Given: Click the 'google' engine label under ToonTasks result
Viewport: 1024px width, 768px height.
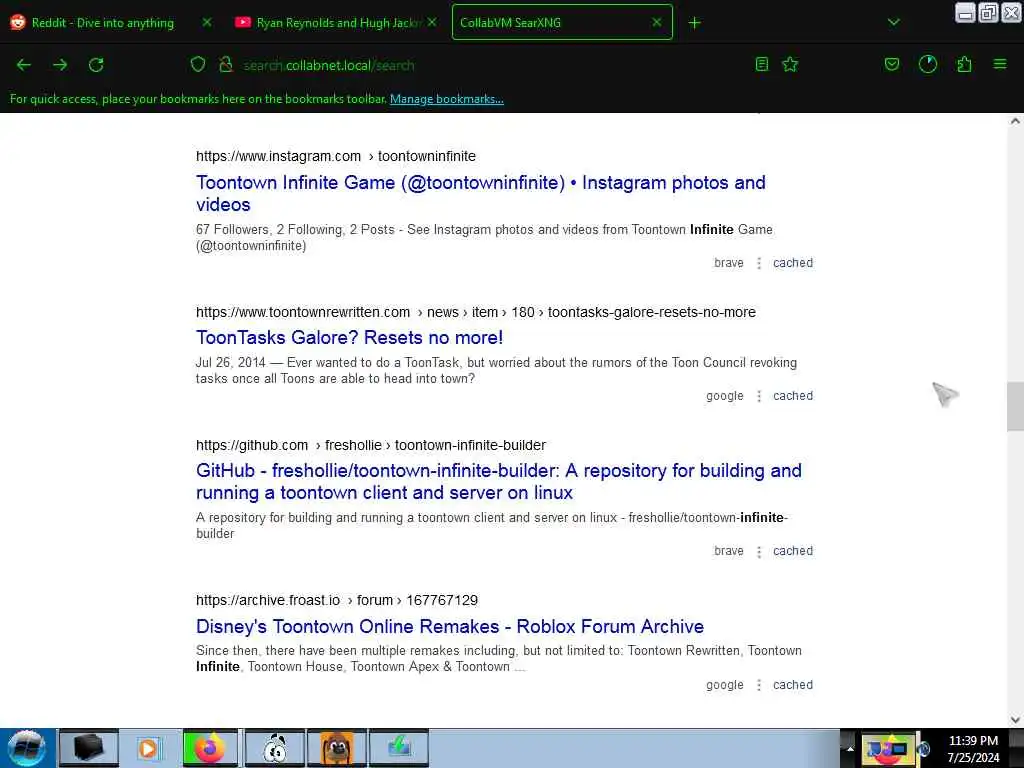Looking at the screenshot, I should (x=725, y=396).
